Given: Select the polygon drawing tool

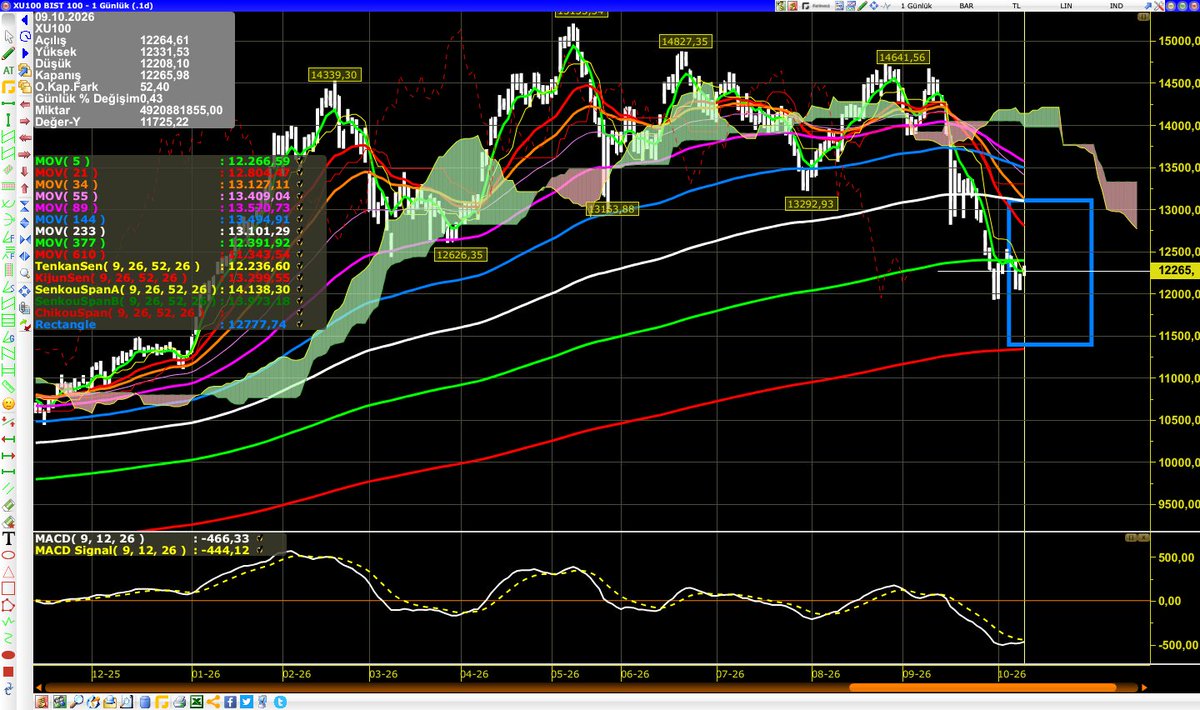Looking at the screenshot, I should point(8,605).
